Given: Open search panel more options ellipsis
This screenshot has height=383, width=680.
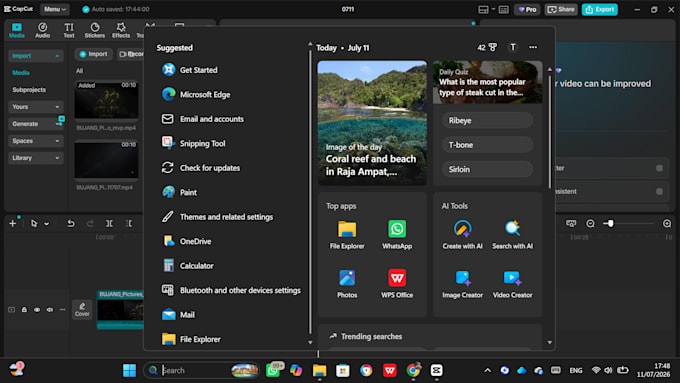Looking at the screenshot, I should click(x=533, y=47).
